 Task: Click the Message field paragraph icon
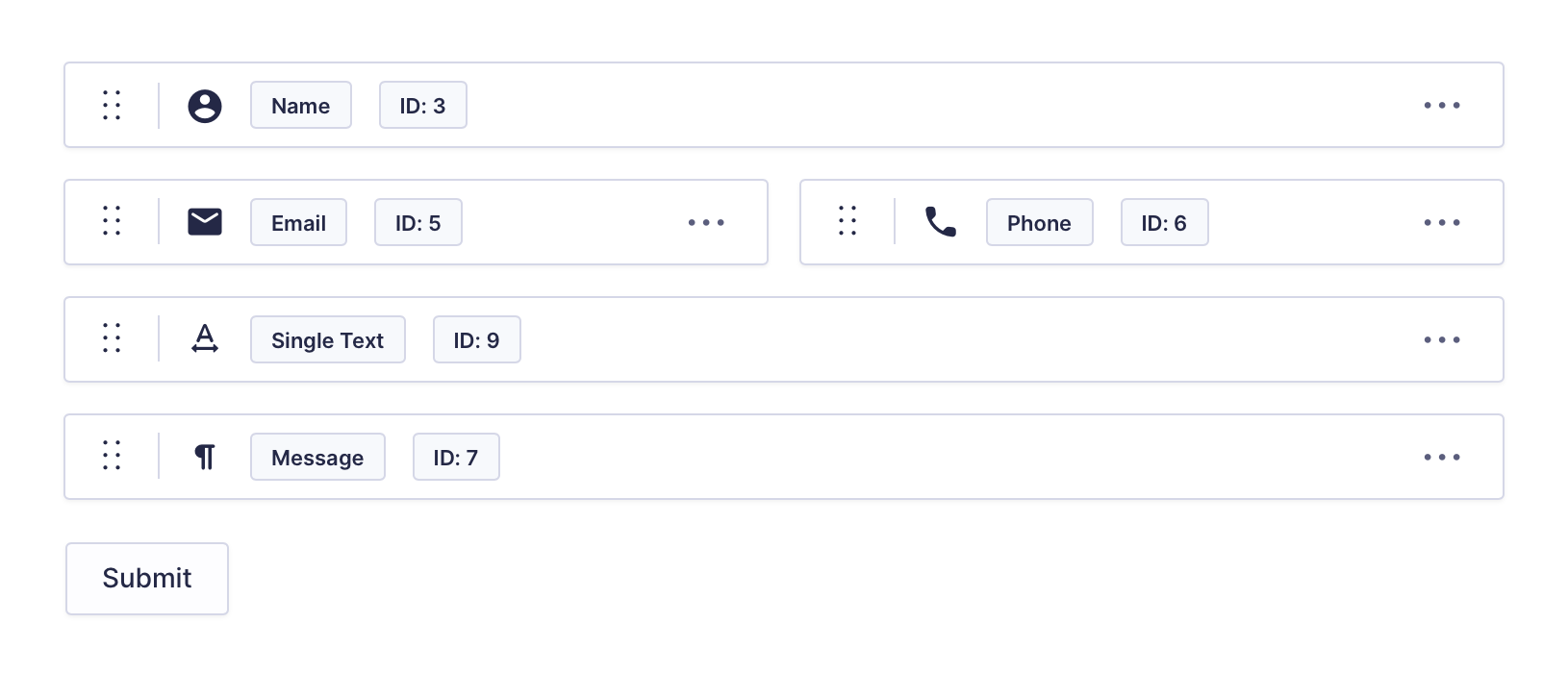205,457
